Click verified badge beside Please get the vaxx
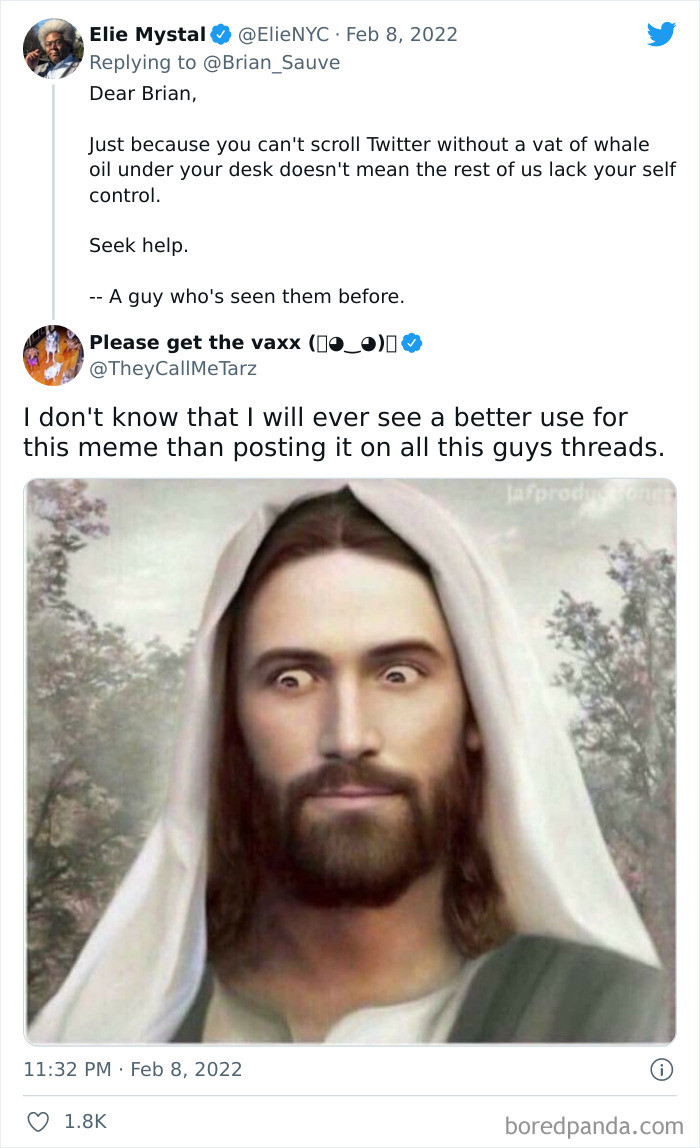This screenshot has height=1148, width=700. pos(412,343)
